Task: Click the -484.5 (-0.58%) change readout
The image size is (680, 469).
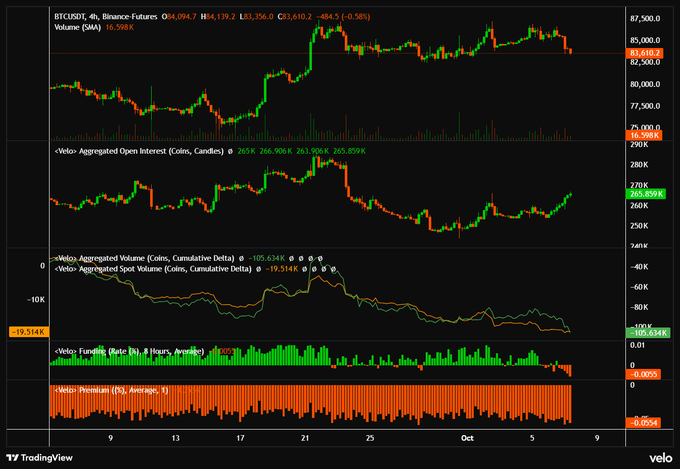Action: (x=343, y=17)
